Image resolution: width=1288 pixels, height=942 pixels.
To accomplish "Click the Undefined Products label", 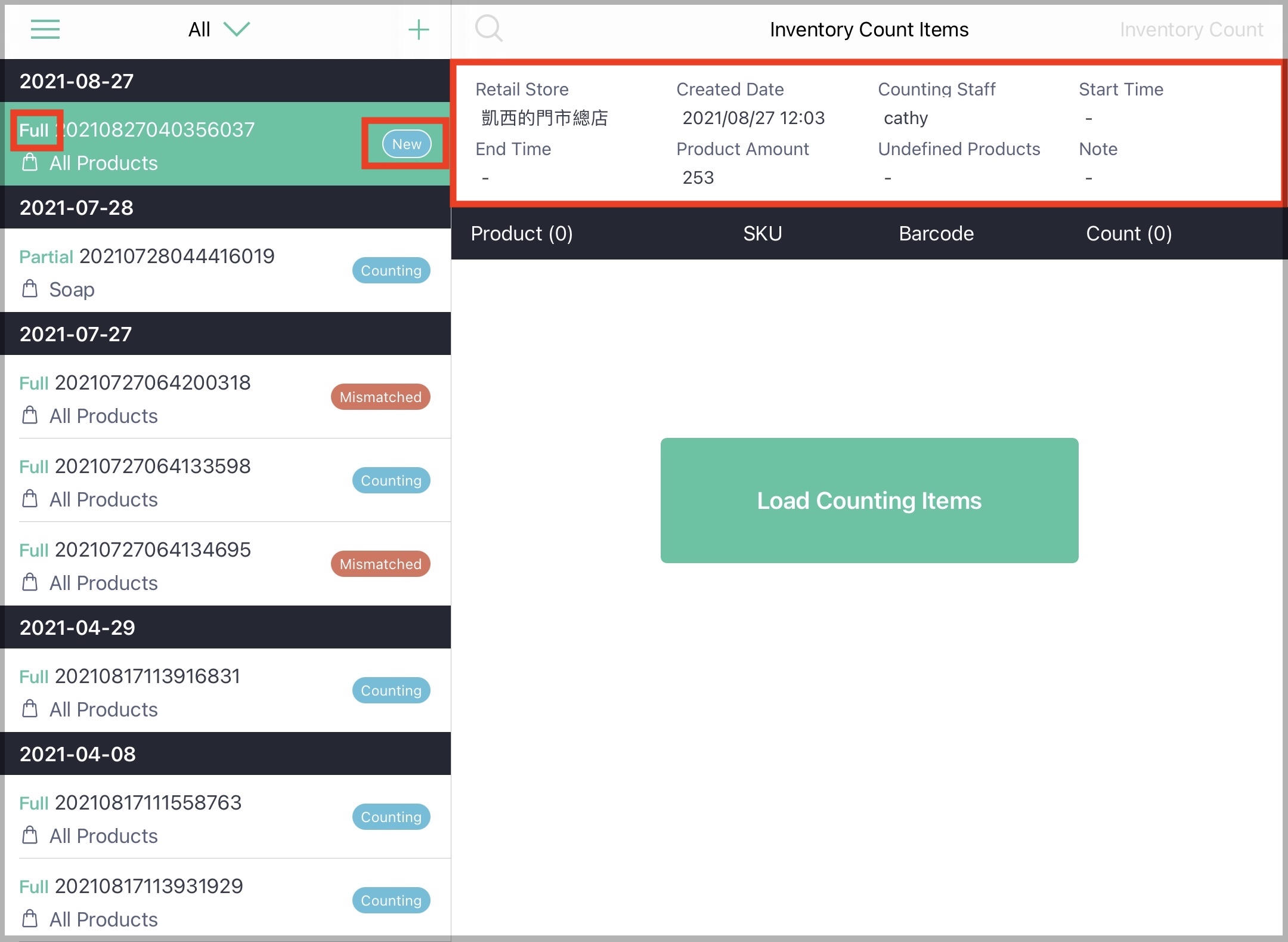I will [959, 149].
